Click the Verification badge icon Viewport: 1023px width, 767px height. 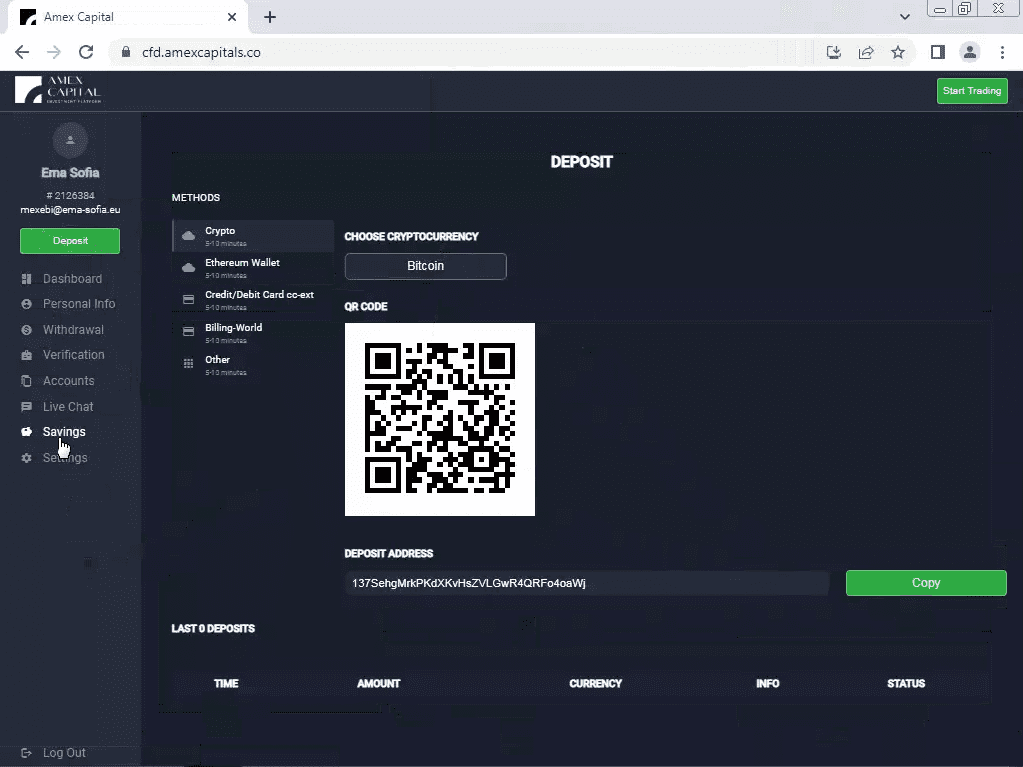click(27, 355)
